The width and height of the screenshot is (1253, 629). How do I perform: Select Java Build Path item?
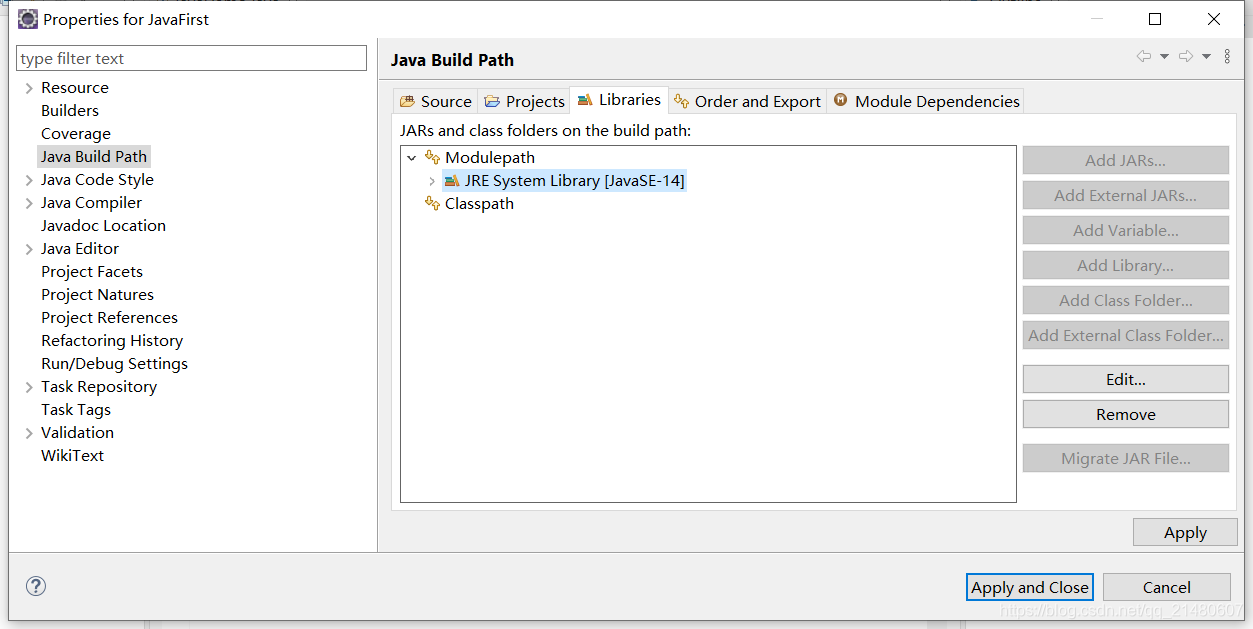[94, 157]
